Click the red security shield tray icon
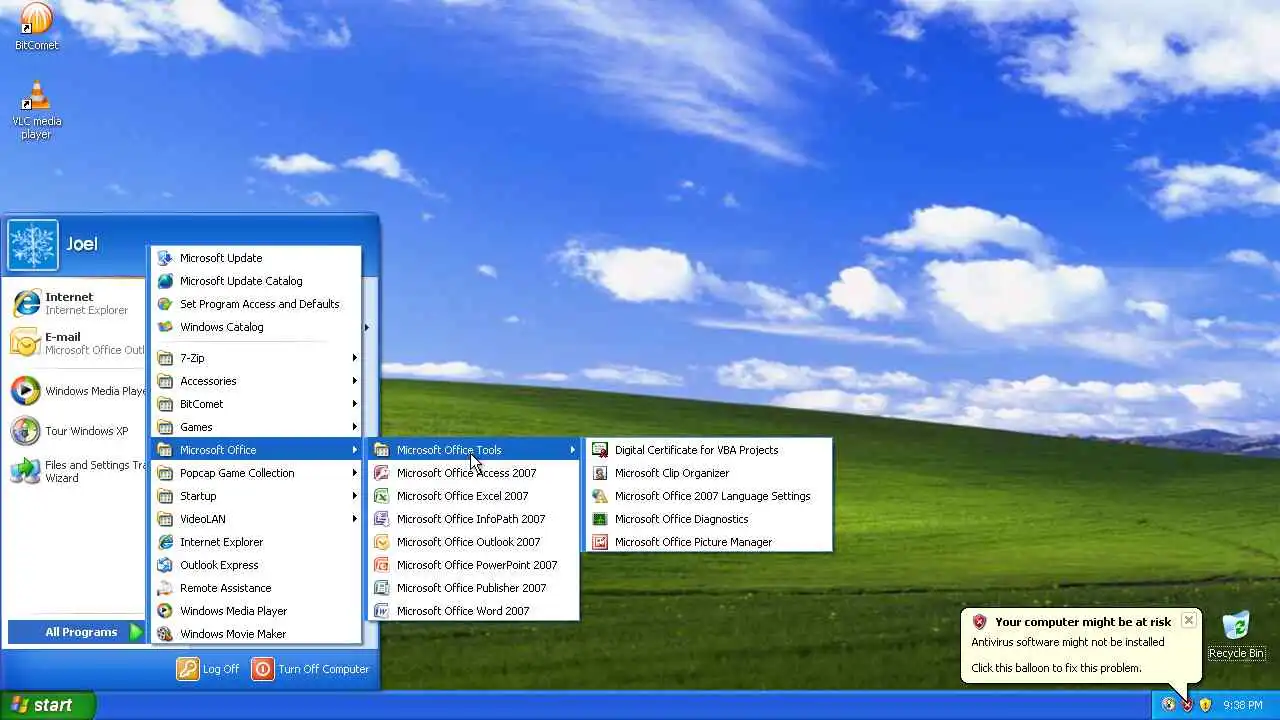This screenshot has width=1280, height=720. pyautogui.click(x=1187, y=705)
